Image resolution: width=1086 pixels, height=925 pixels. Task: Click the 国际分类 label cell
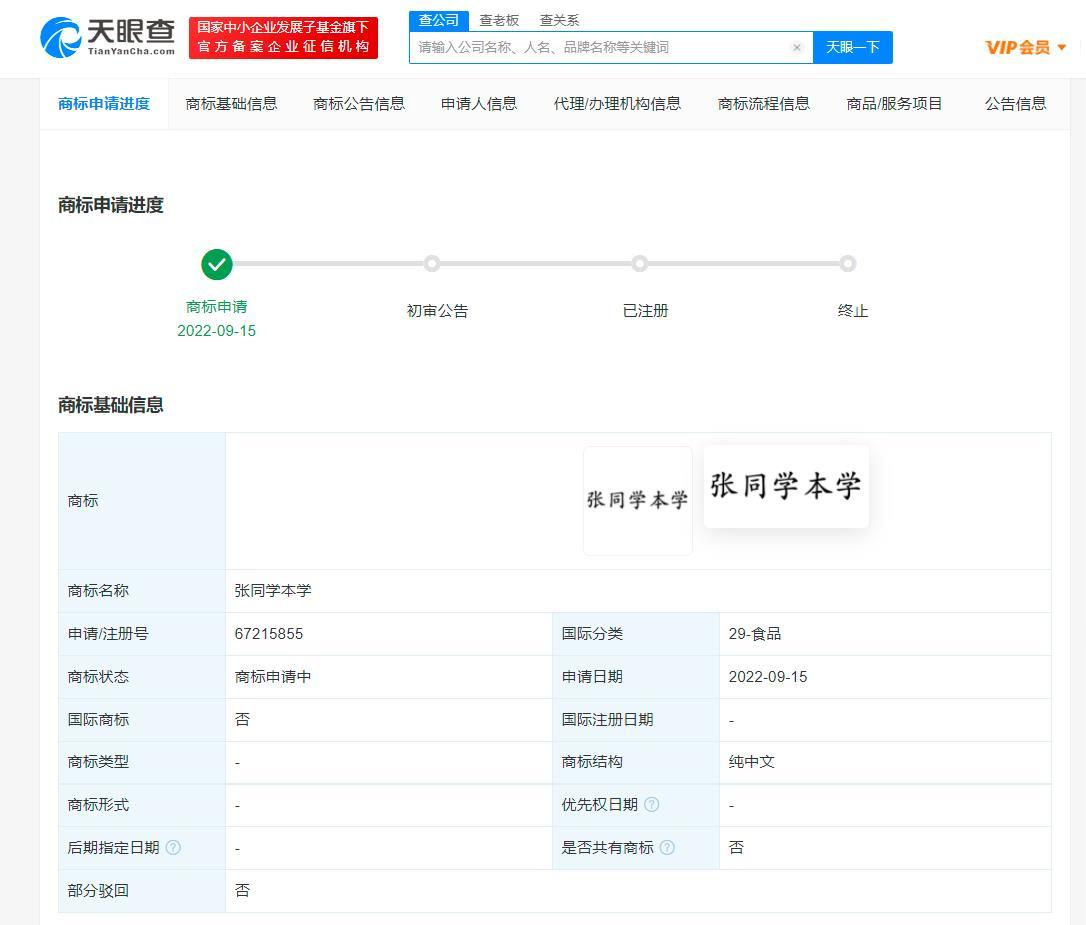[636, 634]
